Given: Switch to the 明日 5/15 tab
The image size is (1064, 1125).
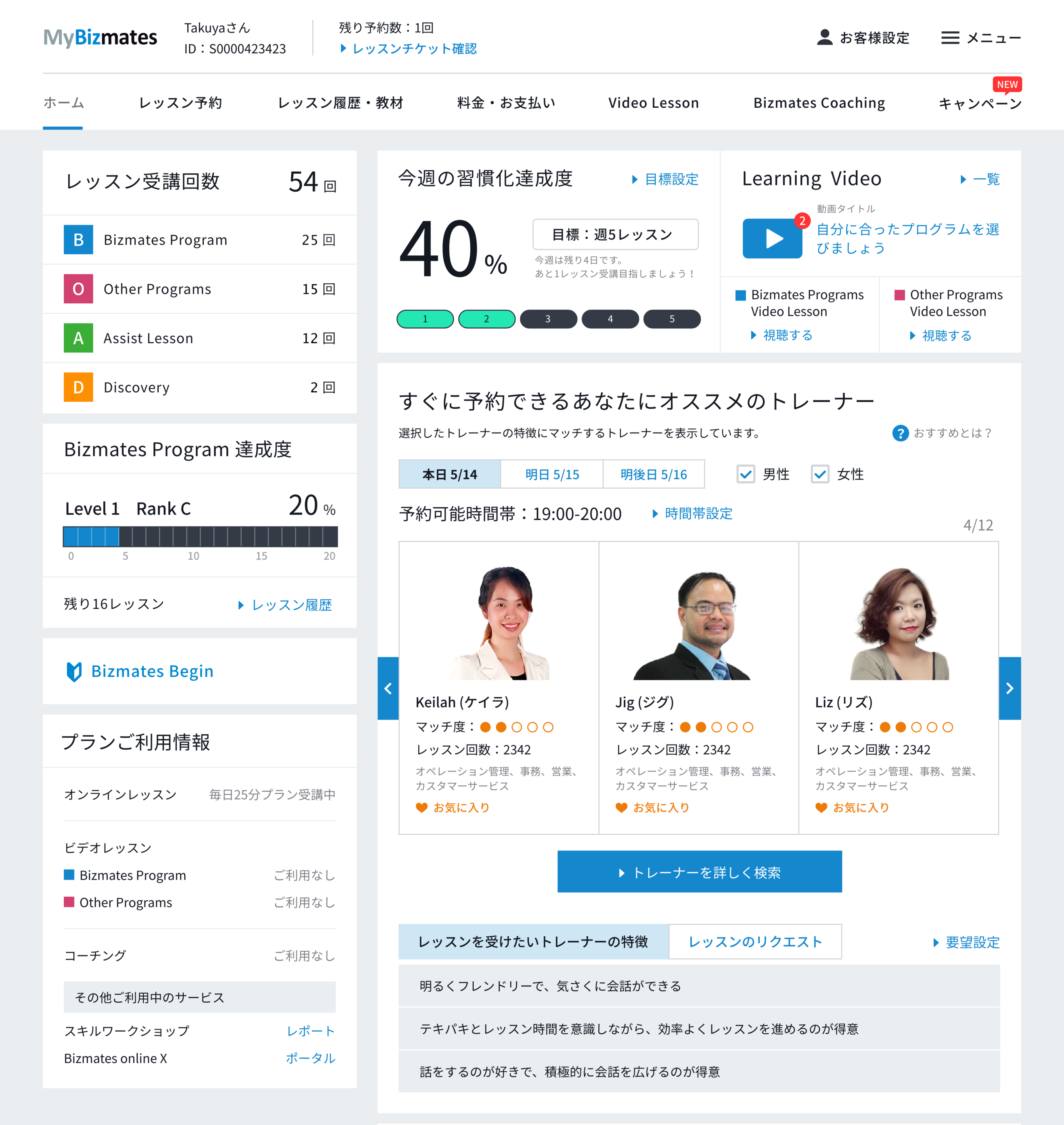Looking at the screenshot, I should (x=551, y=474).
